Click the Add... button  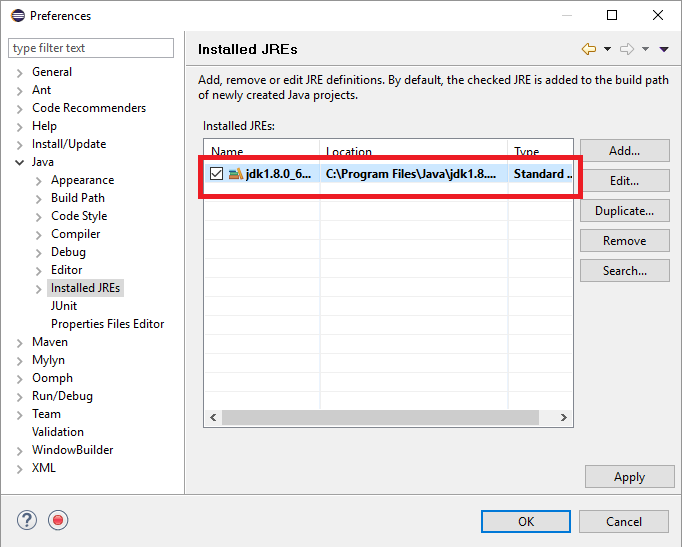tap(624, 150)
